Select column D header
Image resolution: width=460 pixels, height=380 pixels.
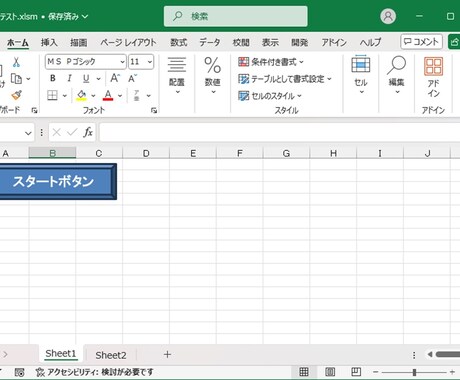click(146, 153)
